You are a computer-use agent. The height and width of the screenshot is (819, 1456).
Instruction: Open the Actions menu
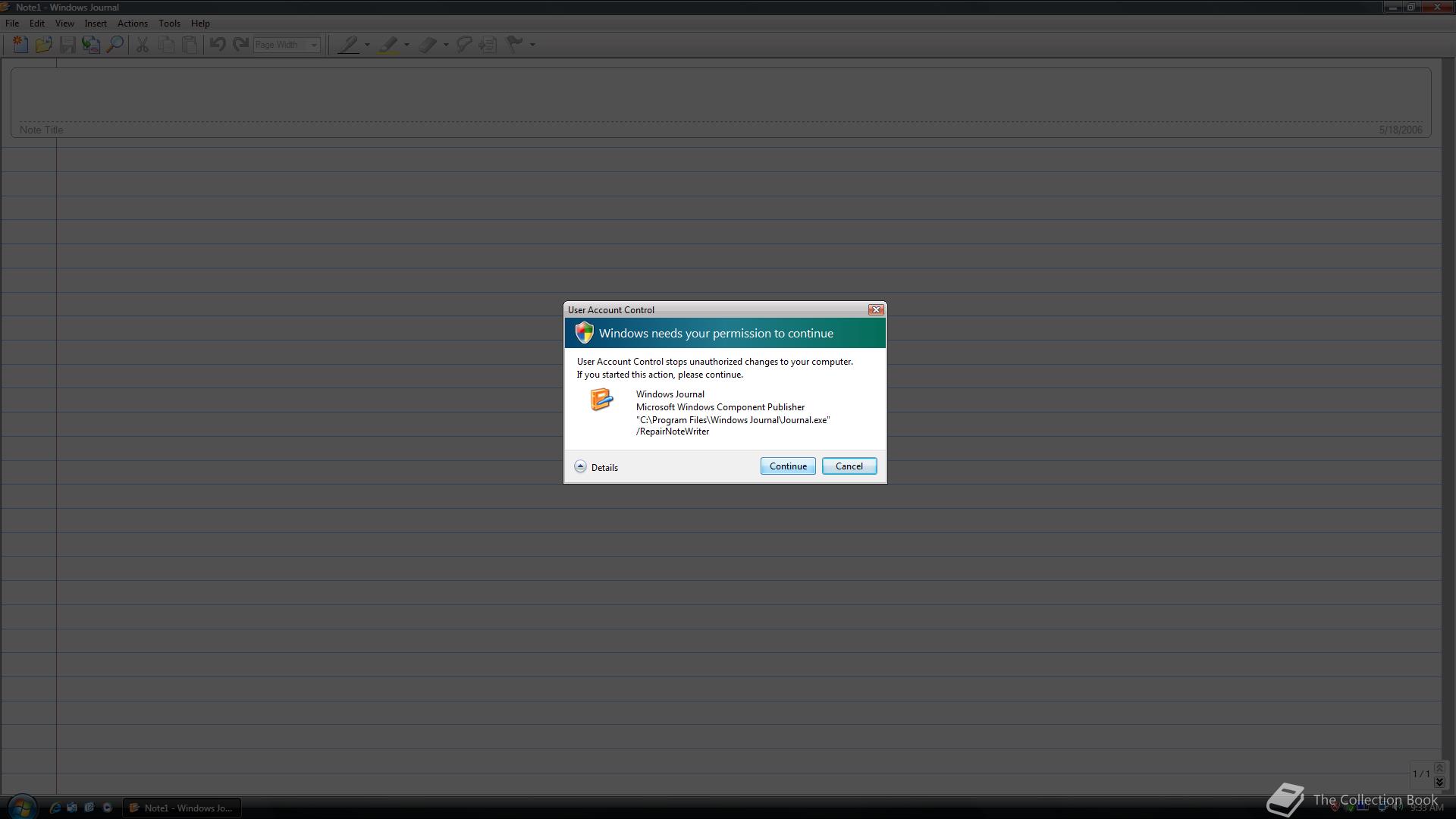coord(133,24)
